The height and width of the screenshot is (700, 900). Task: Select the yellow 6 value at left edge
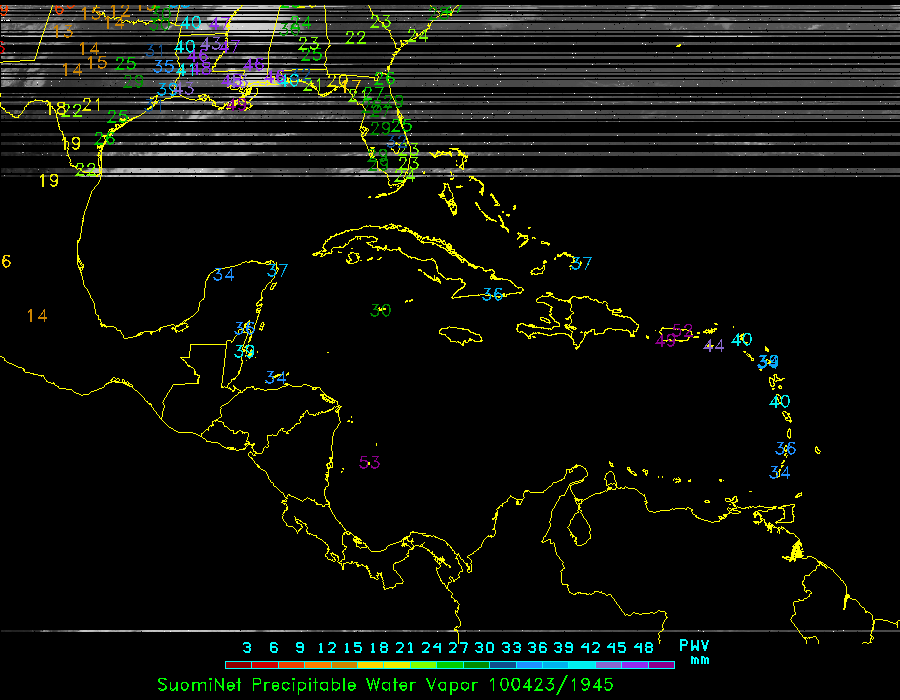(x=6, y=262)
